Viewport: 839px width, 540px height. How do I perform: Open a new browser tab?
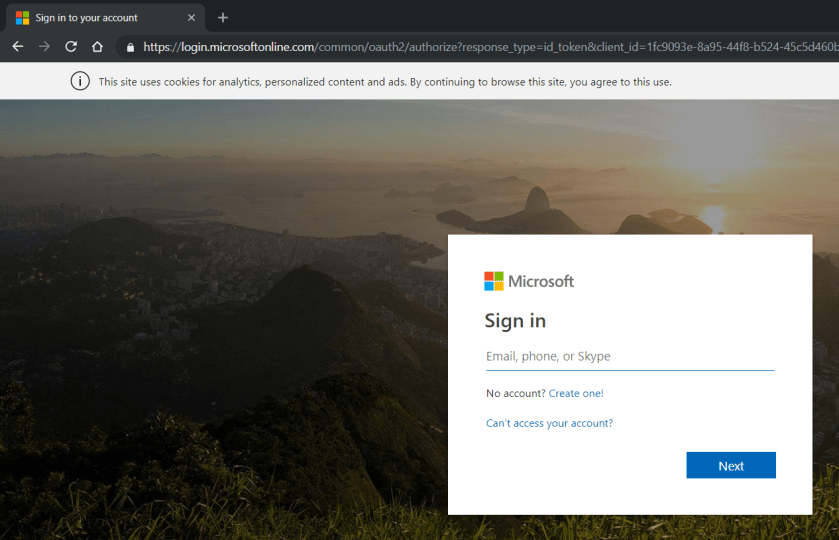point(223,17)
